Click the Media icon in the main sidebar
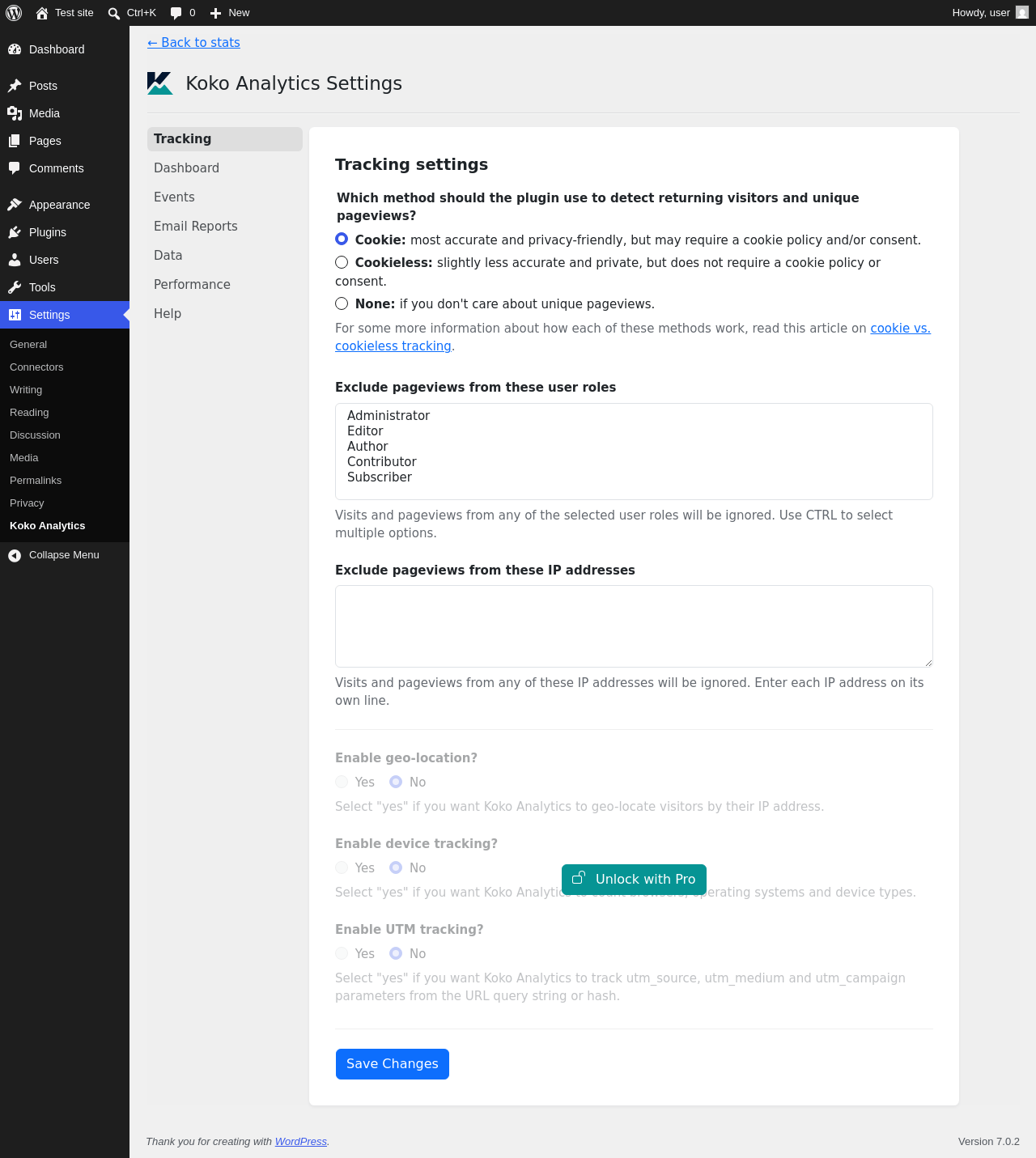Image resolution: width=1036 pixels, height=1158 pixels. 15,113
